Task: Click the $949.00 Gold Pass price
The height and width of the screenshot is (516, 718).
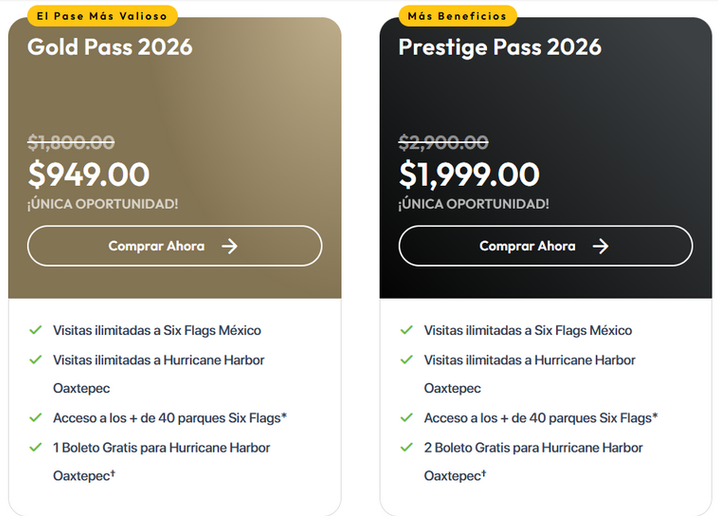Action: pos(89,174)
